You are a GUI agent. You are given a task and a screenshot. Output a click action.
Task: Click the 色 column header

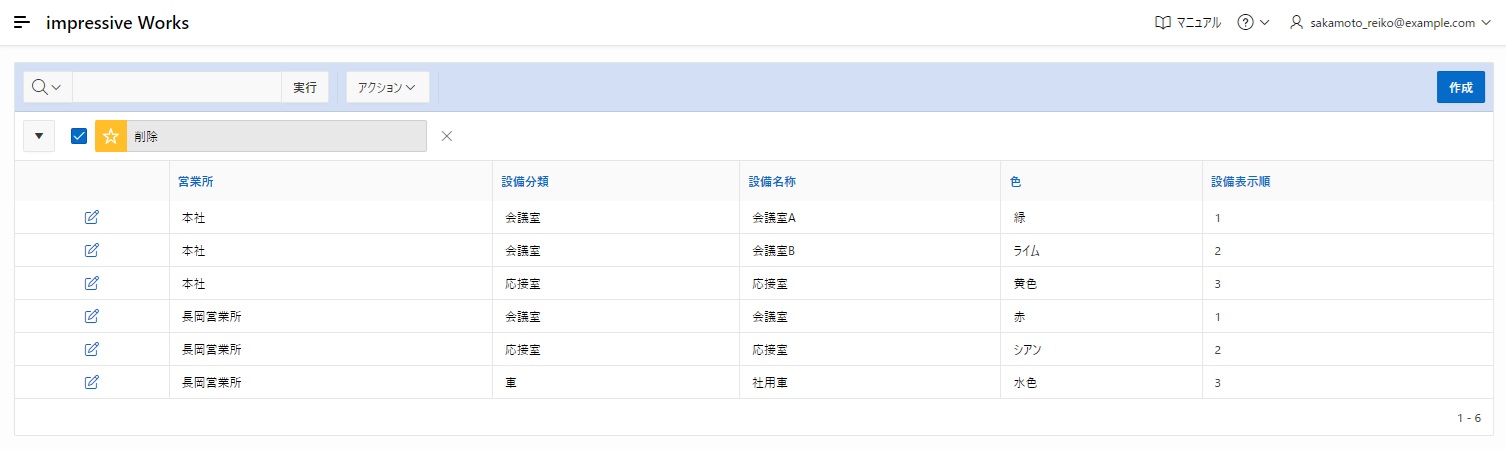coord(1016,182)
